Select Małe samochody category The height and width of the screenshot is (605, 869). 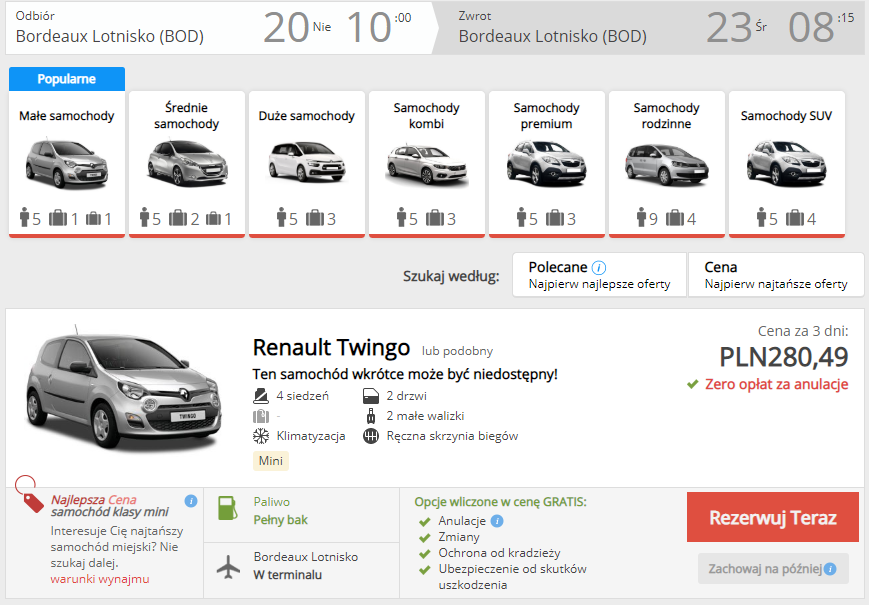[67, 164]
